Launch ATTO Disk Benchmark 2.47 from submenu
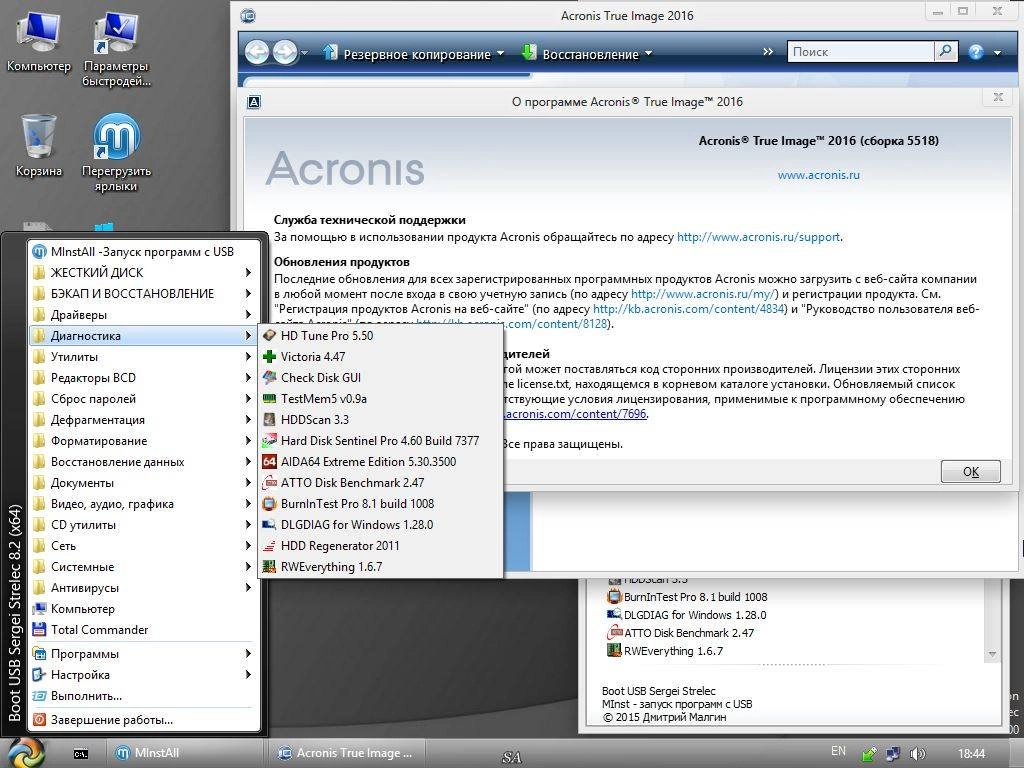 coord(381,483)
